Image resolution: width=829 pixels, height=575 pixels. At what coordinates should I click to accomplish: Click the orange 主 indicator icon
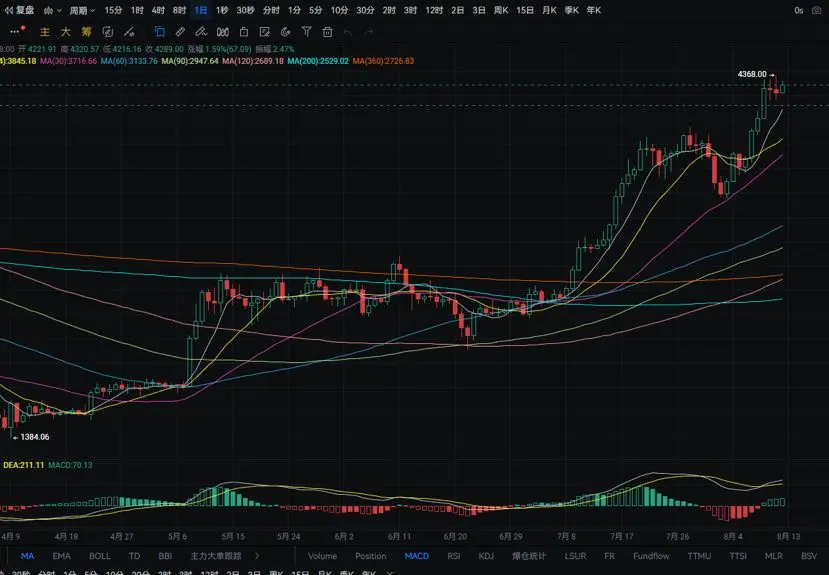[x=45, y=32]
